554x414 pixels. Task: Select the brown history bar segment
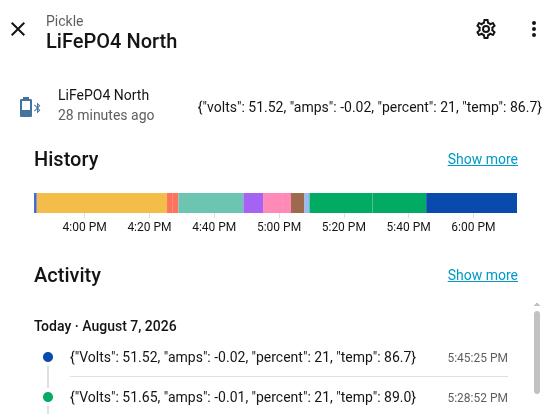(297, 203)
